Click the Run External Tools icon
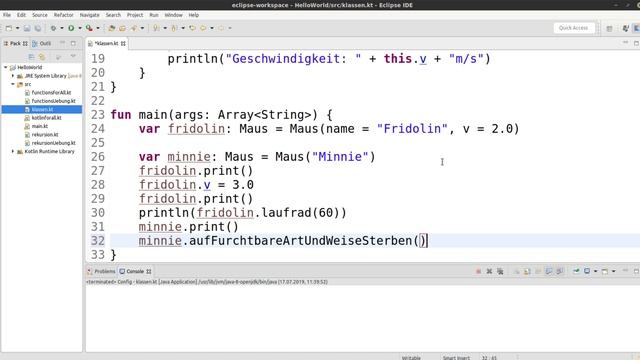The width and height of the screenshot is (640, 360). [x=89, y=28]
